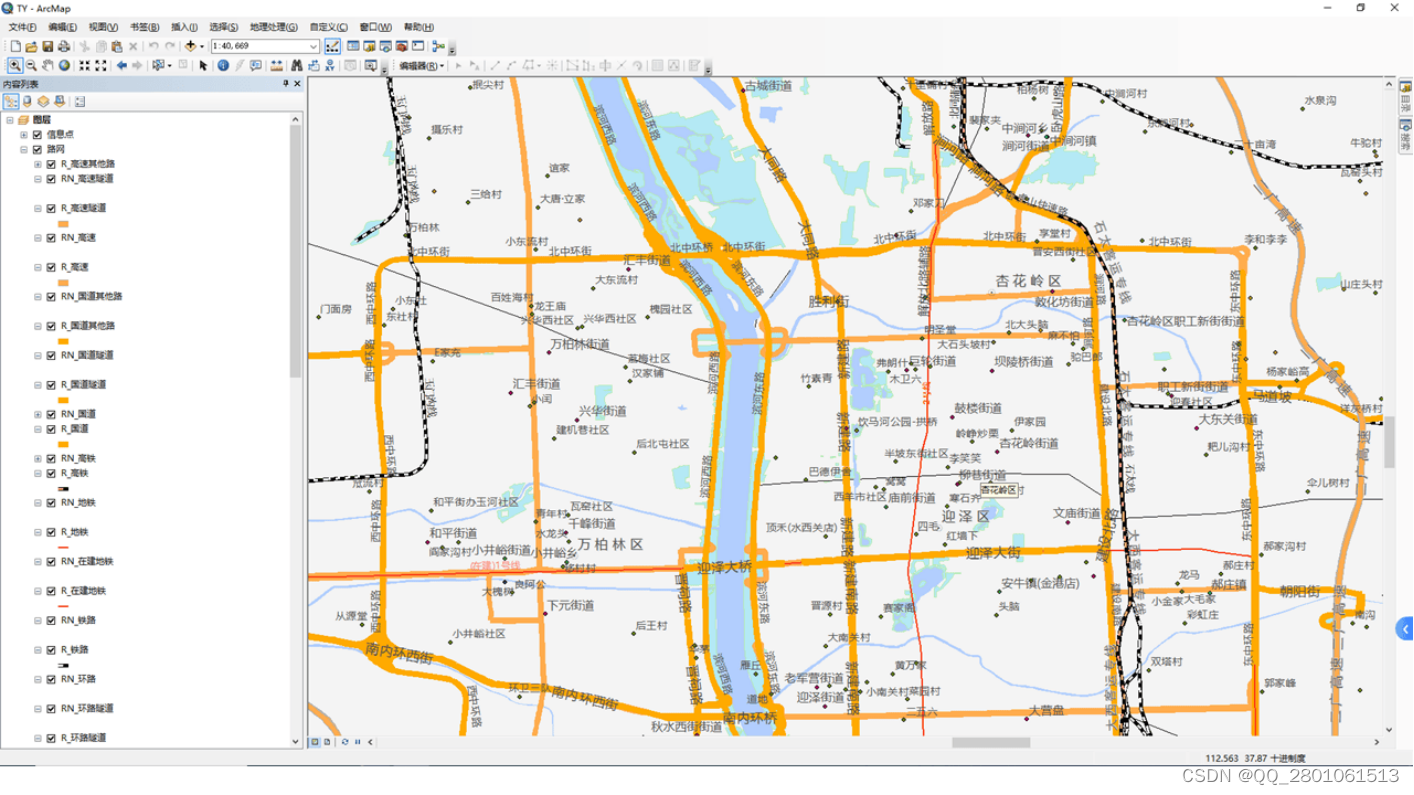
Task: Switch to List By Selection view
Action: [59, 101]
